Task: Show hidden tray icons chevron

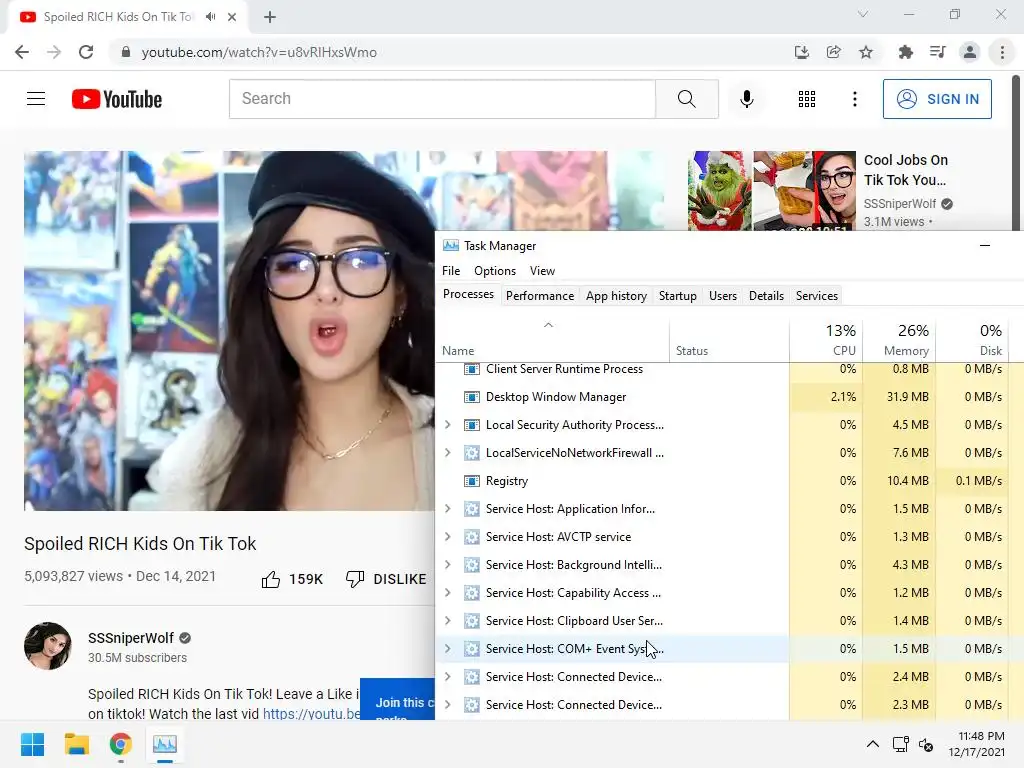Action: coord(872,744)
